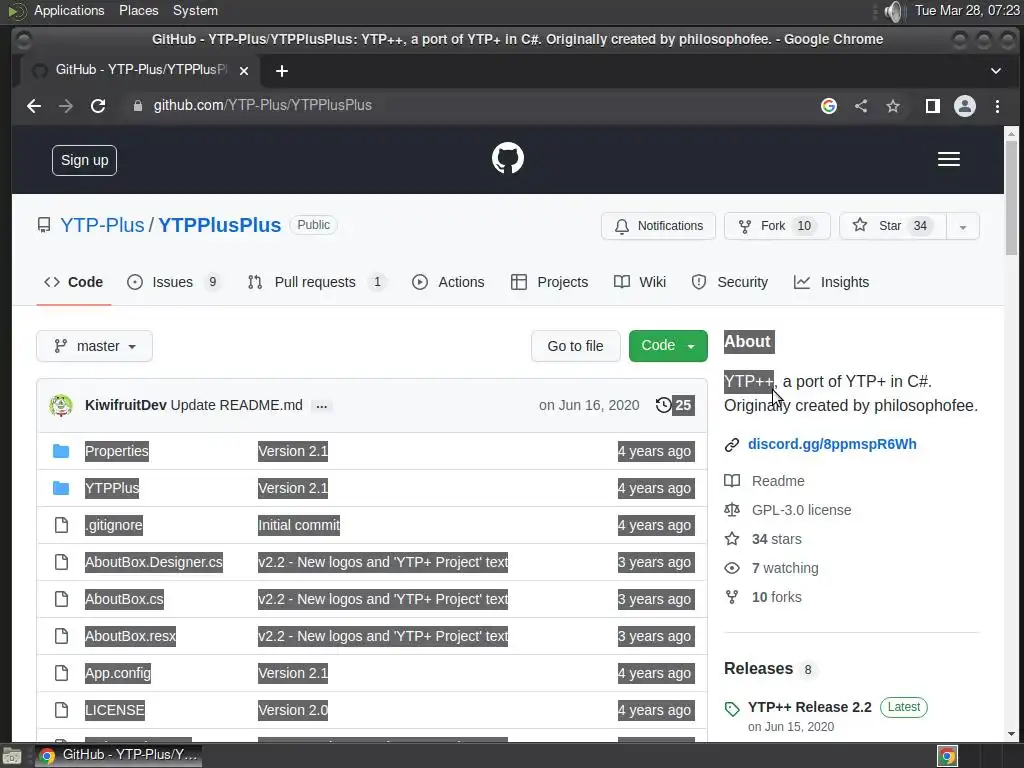Click the Notifications button
The width and height of the screenshot is (1024, 768).
(x=658, y=226)
